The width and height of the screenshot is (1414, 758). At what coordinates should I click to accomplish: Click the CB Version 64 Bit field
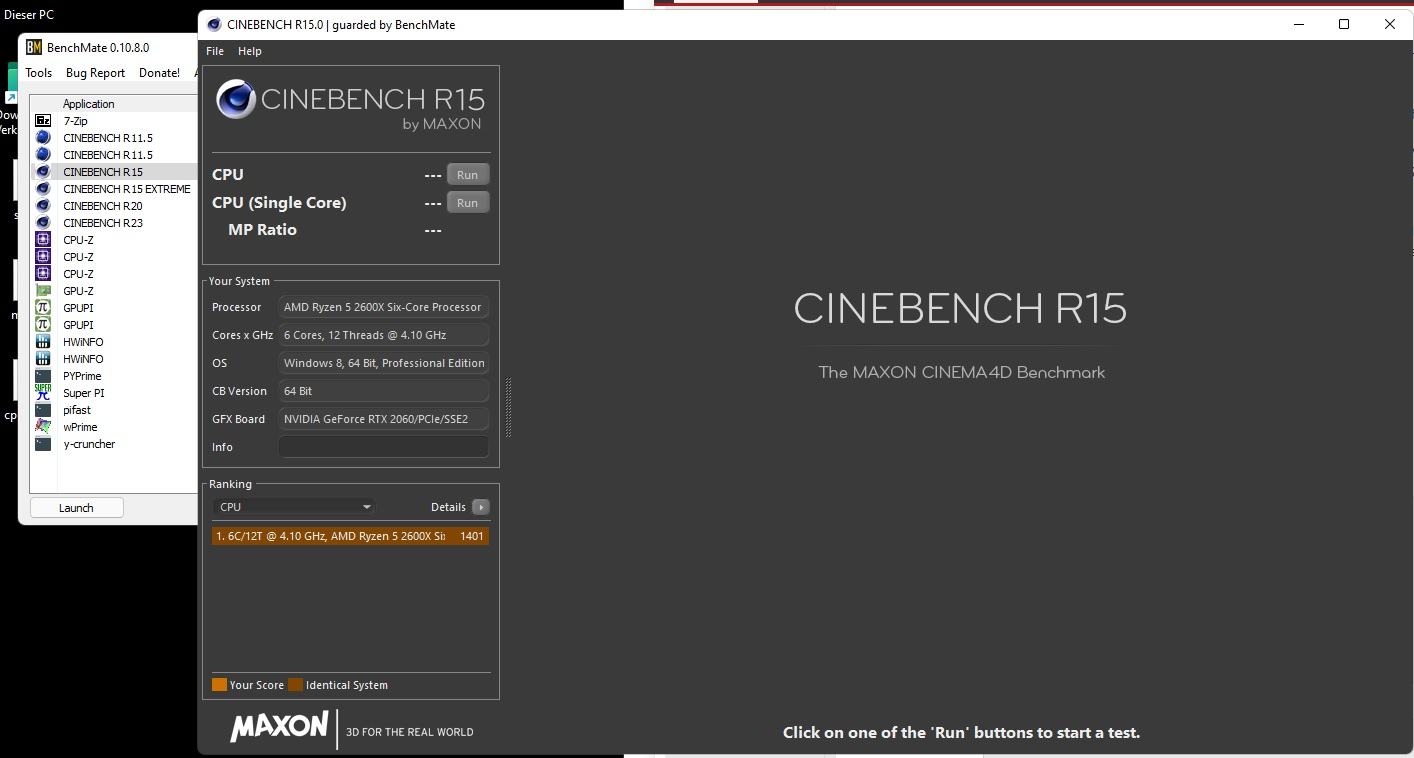[384, 391]
